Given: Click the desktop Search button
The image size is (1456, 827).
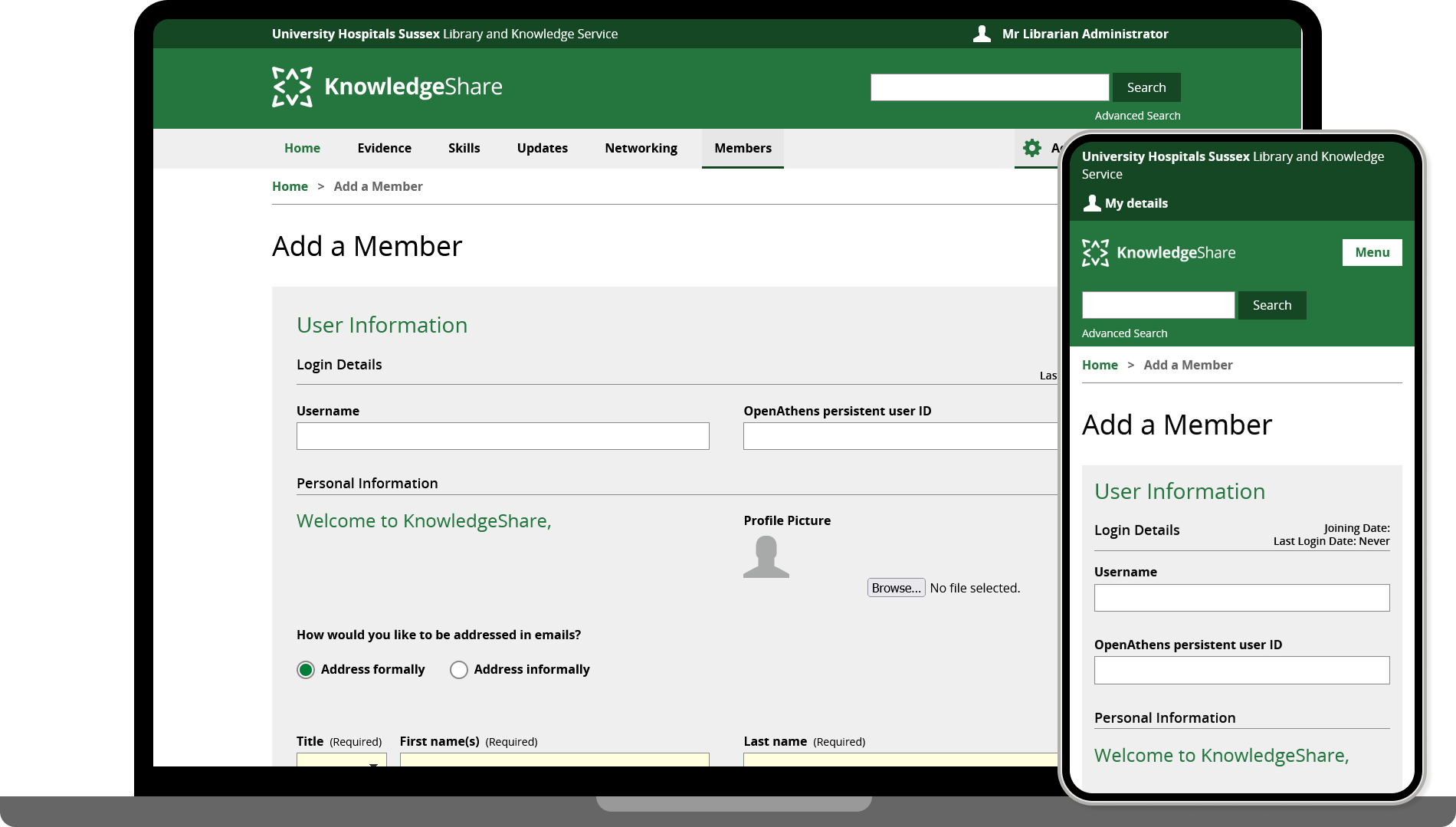Looking at the screenshot, I should pos(1146,87).
